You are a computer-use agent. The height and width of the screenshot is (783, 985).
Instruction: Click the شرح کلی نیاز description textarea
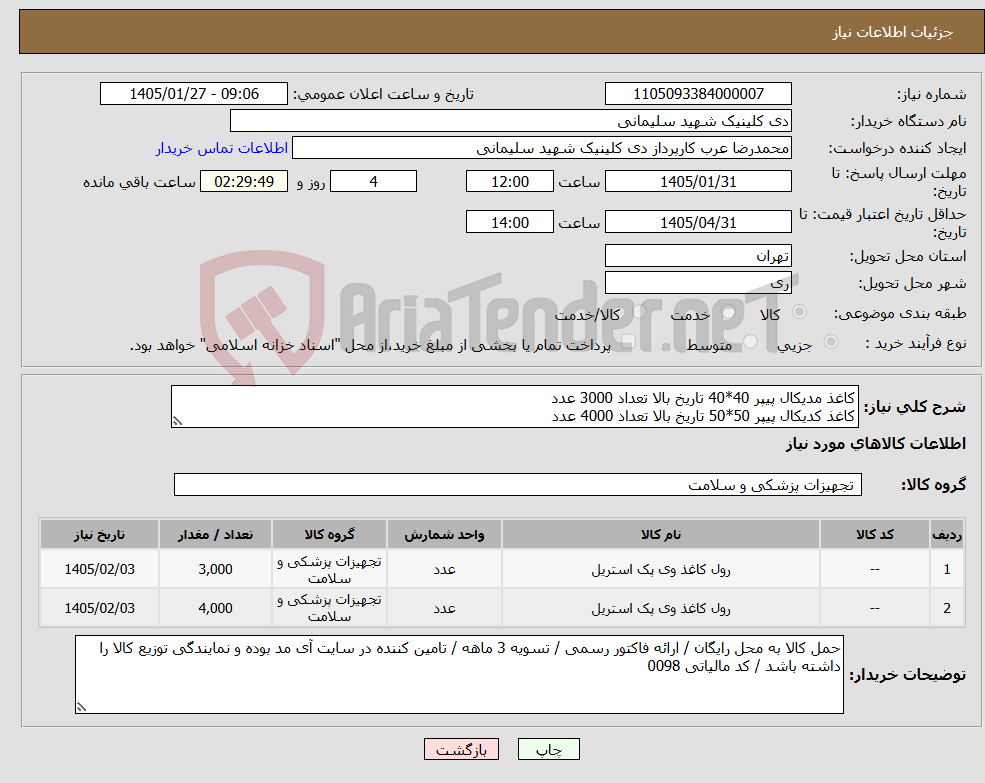(514, 407)
